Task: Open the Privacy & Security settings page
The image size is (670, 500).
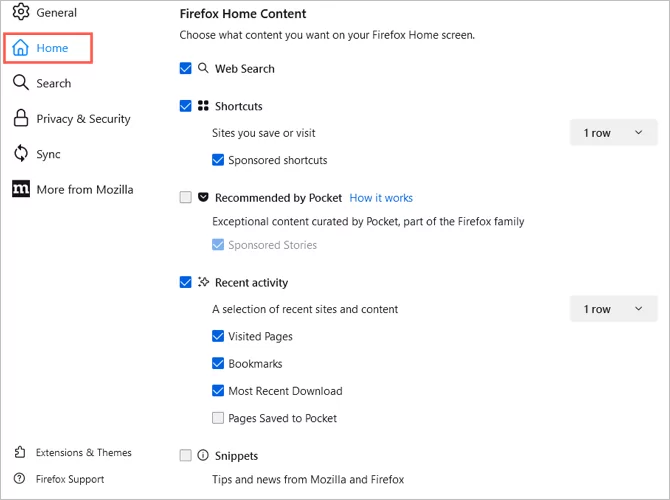Action: point(83,119)
